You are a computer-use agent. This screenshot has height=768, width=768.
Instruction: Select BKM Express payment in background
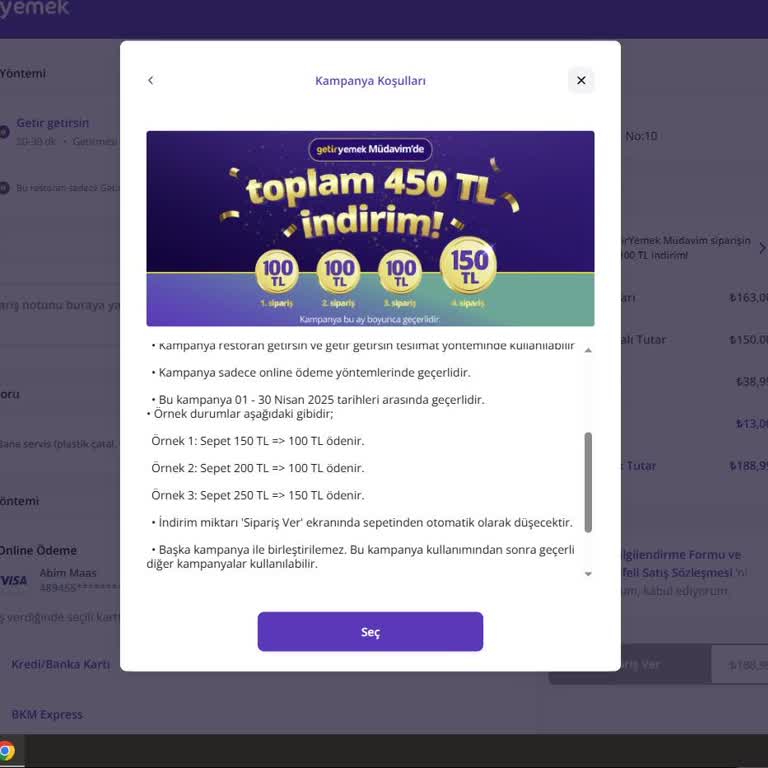[47, 715]
